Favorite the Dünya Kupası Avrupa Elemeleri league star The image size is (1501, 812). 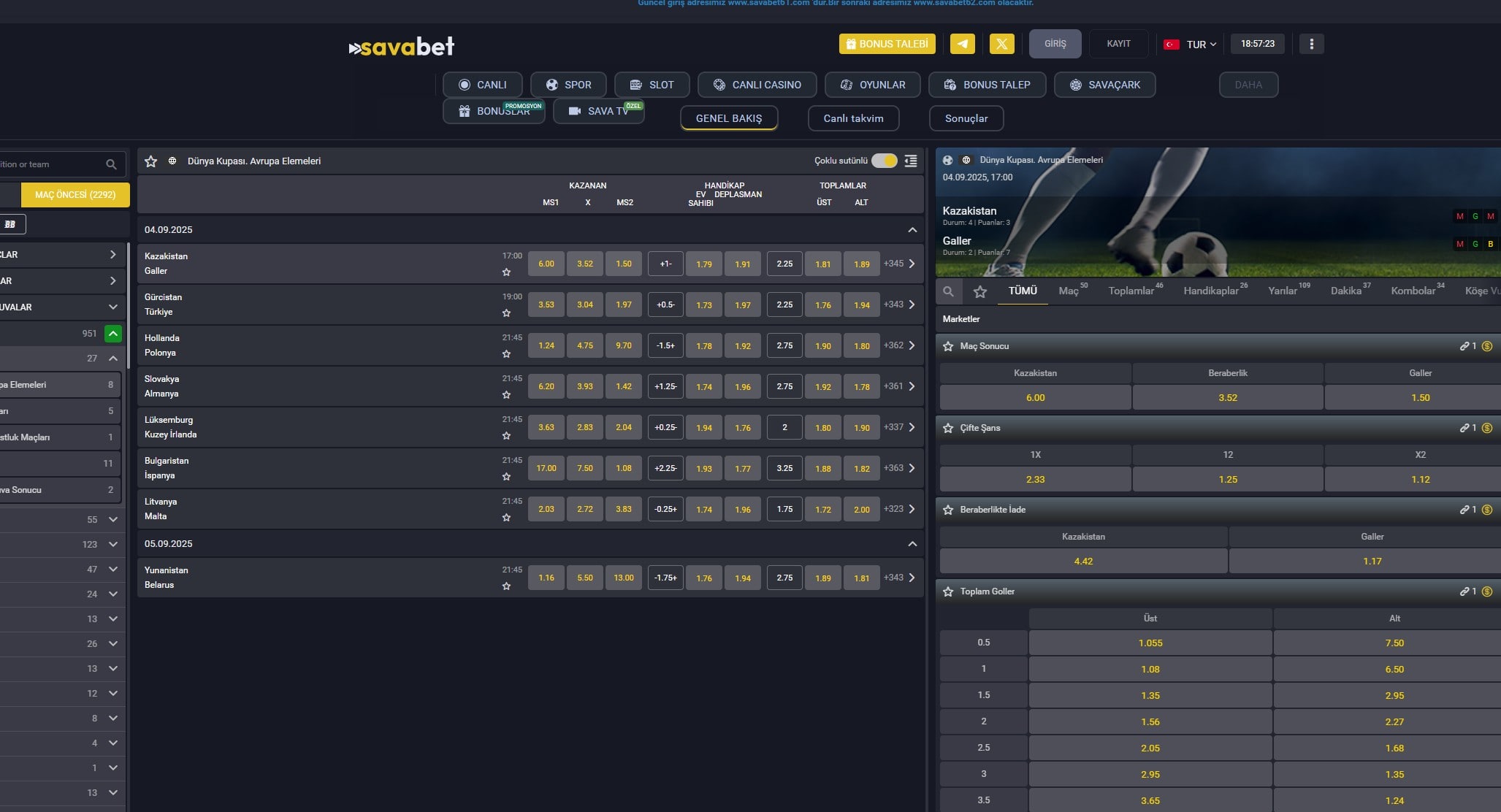coord(151,161)
